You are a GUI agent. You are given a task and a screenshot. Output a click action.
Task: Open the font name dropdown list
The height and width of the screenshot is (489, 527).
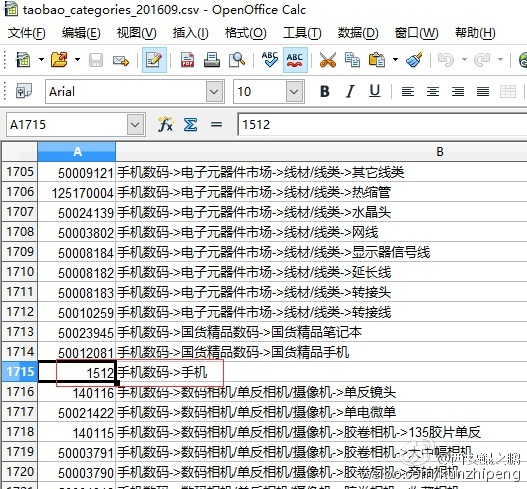click(x=215, y=91)
